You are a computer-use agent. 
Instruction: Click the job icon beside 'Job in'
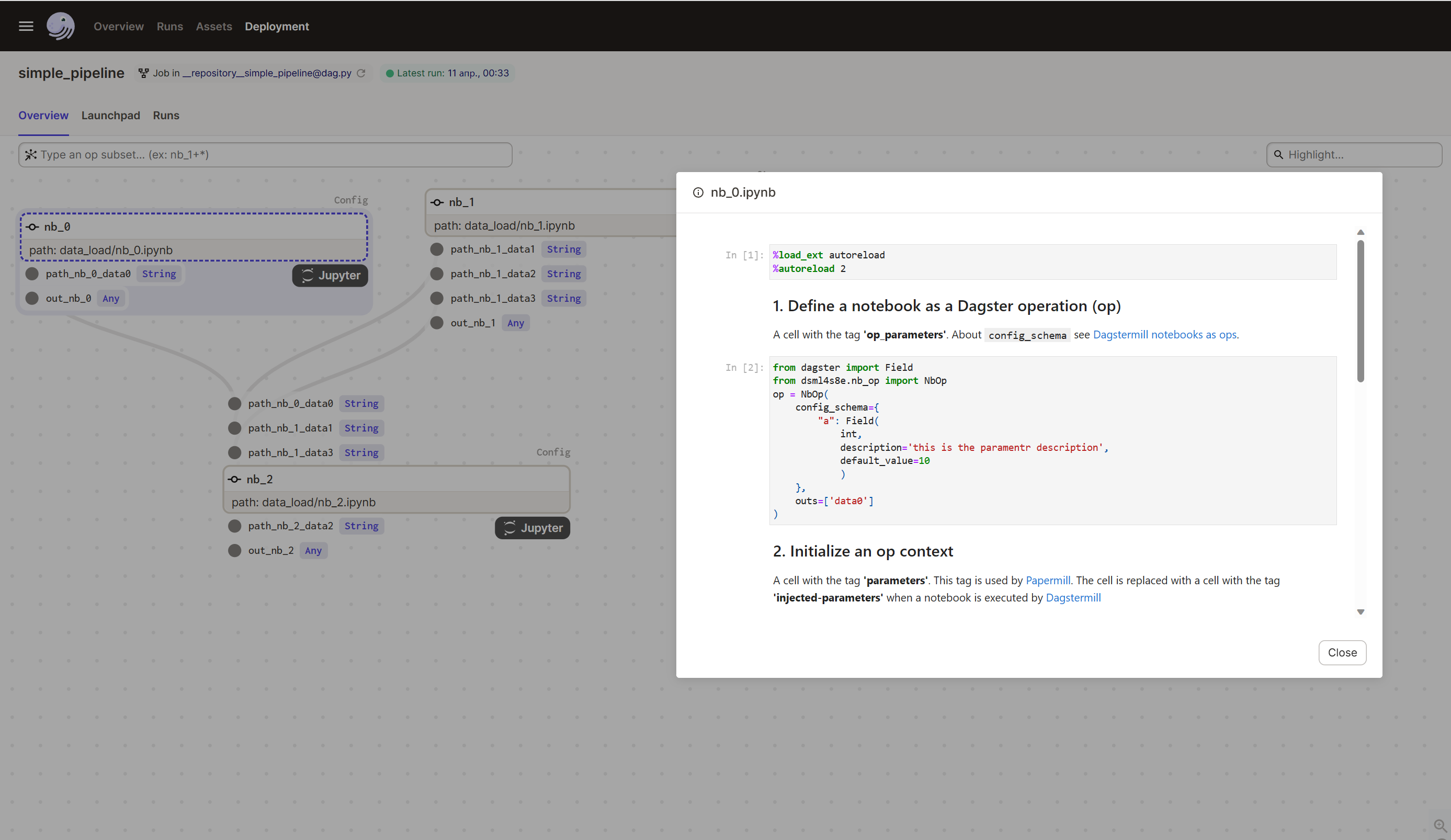[143, 73]
